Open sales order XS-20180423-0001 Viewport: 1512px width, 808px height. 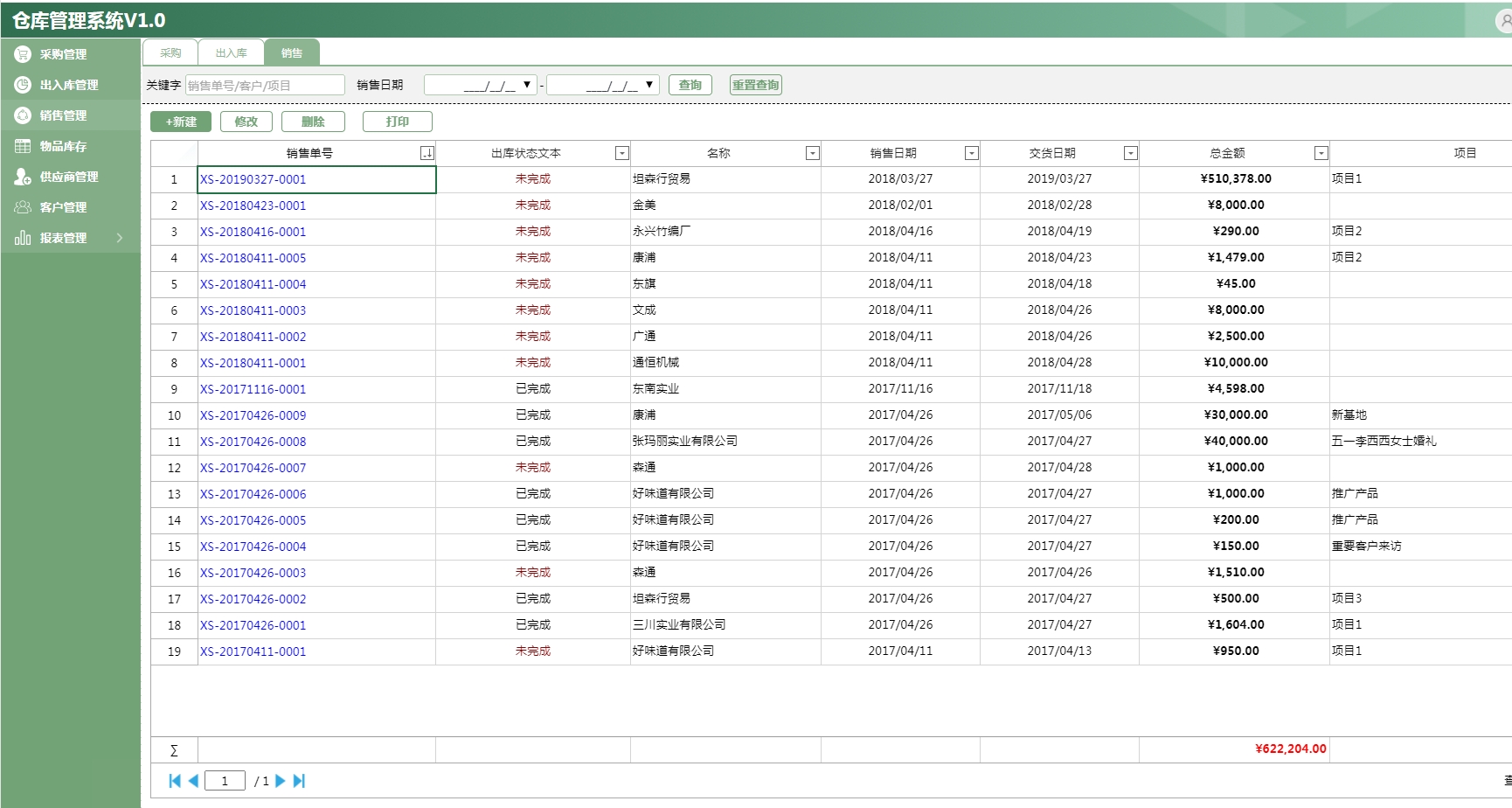tap(253, 205)
